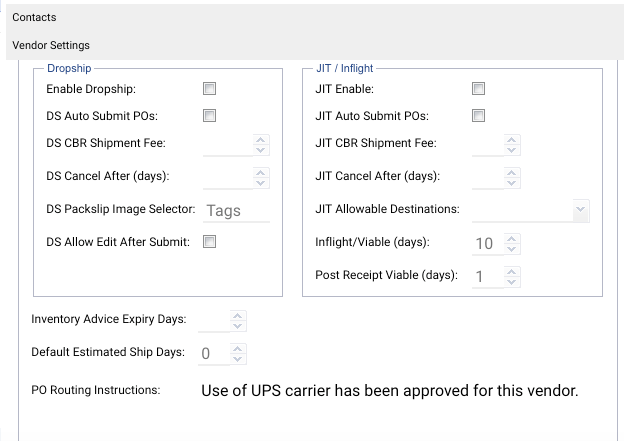
Task: Decrement Post Receipt Viable days down arrow
Action: click(512, 282)
